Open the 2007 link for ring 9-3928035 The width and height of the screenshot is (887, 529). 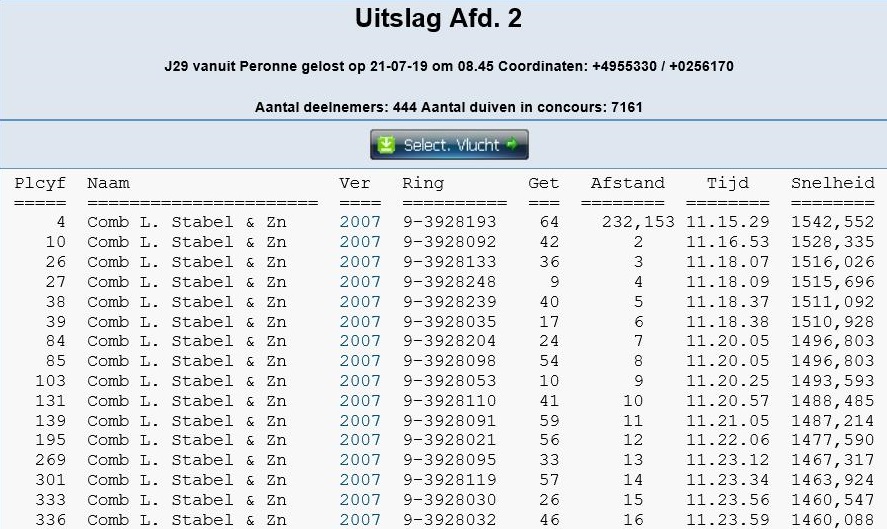(x=360, y=322)
